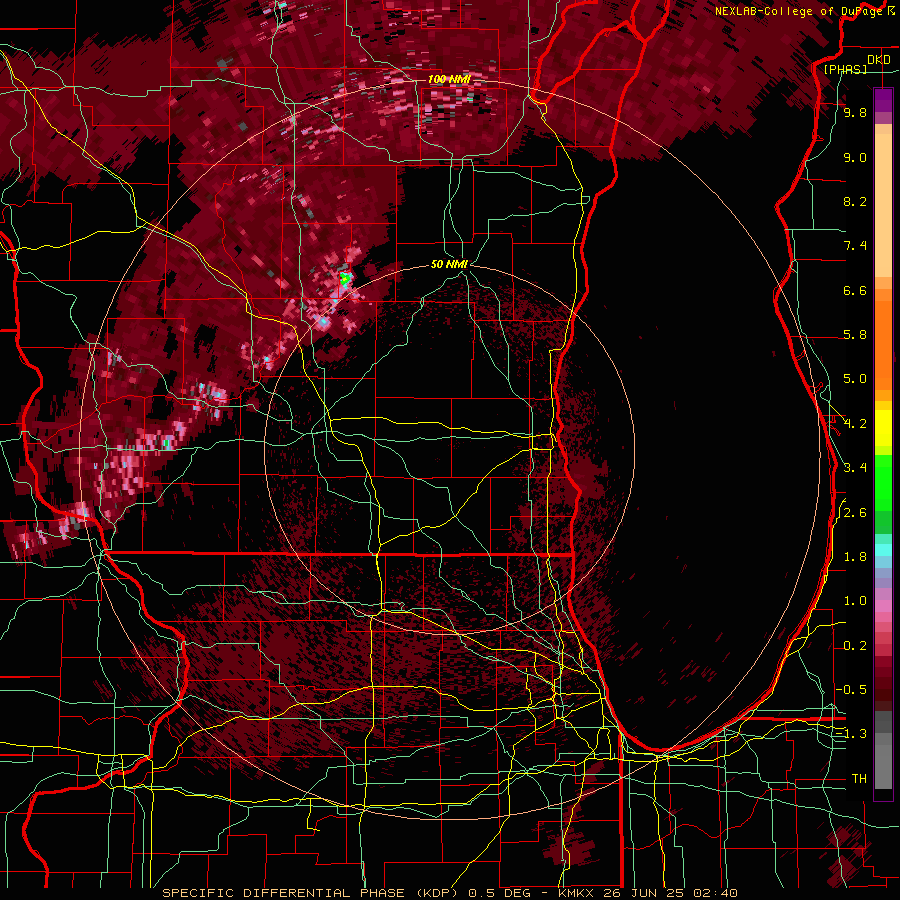The width and height of the screenshot is (900, 900).
Task: Click the 7.4 value on the color scale
Action: click(855, 246)
